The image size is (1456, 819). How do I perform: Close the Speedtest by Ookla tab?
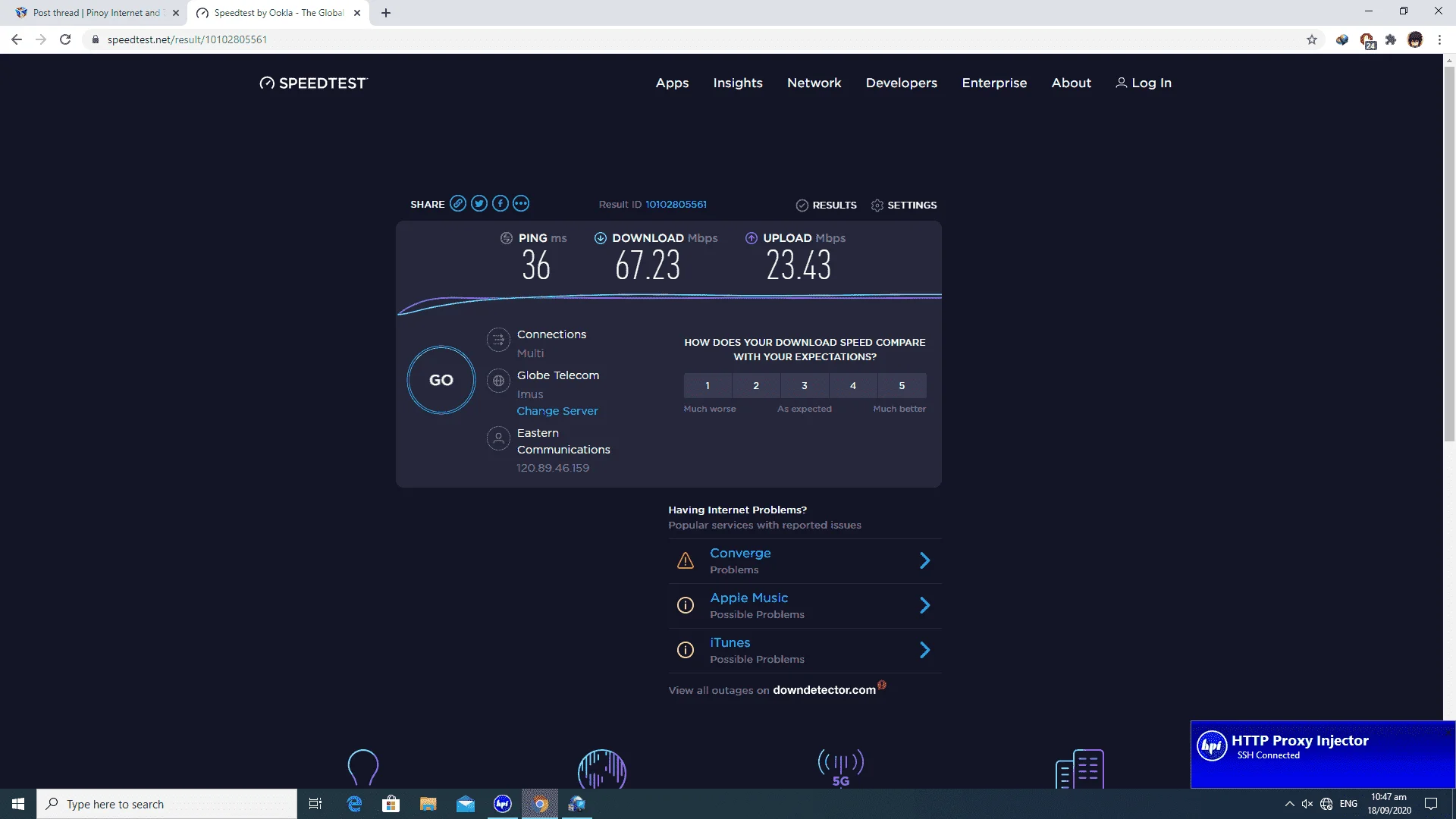pyautogui.click(x=357, y=13)
